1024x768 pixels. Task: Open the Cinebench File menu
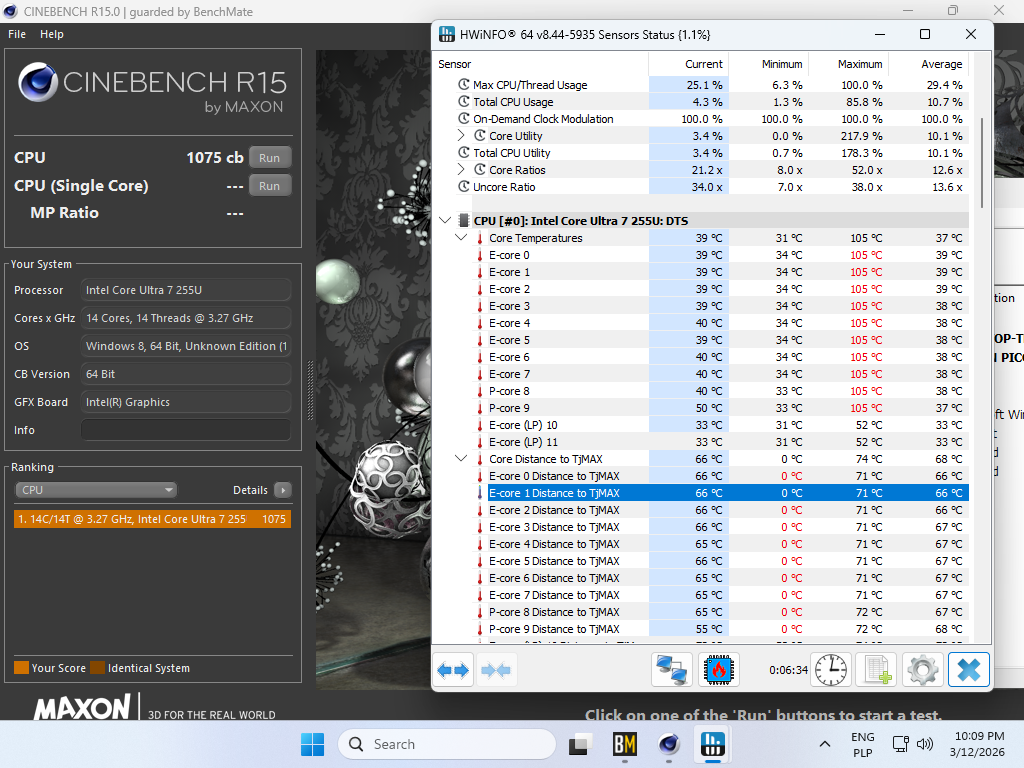point(17,34)
